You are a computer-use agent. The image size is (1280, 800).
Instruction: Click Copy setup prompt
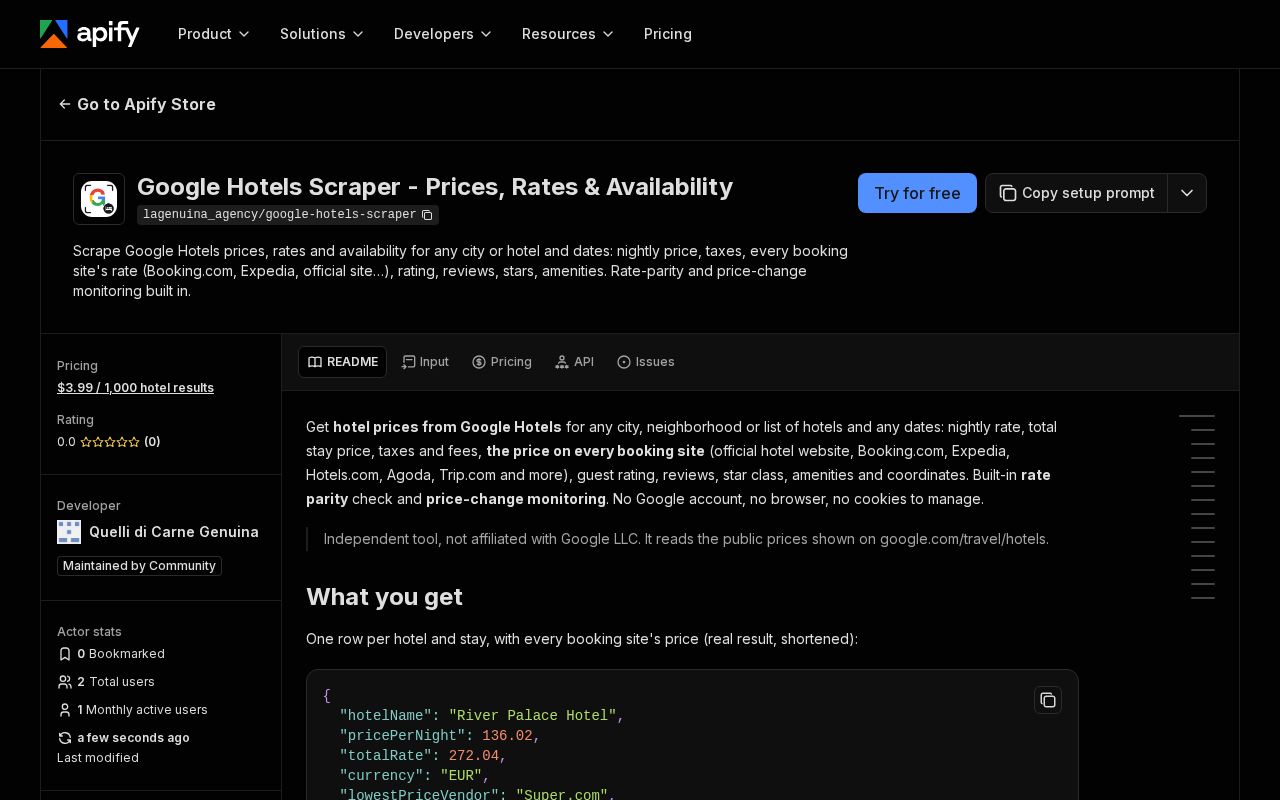click(1077, 193)
